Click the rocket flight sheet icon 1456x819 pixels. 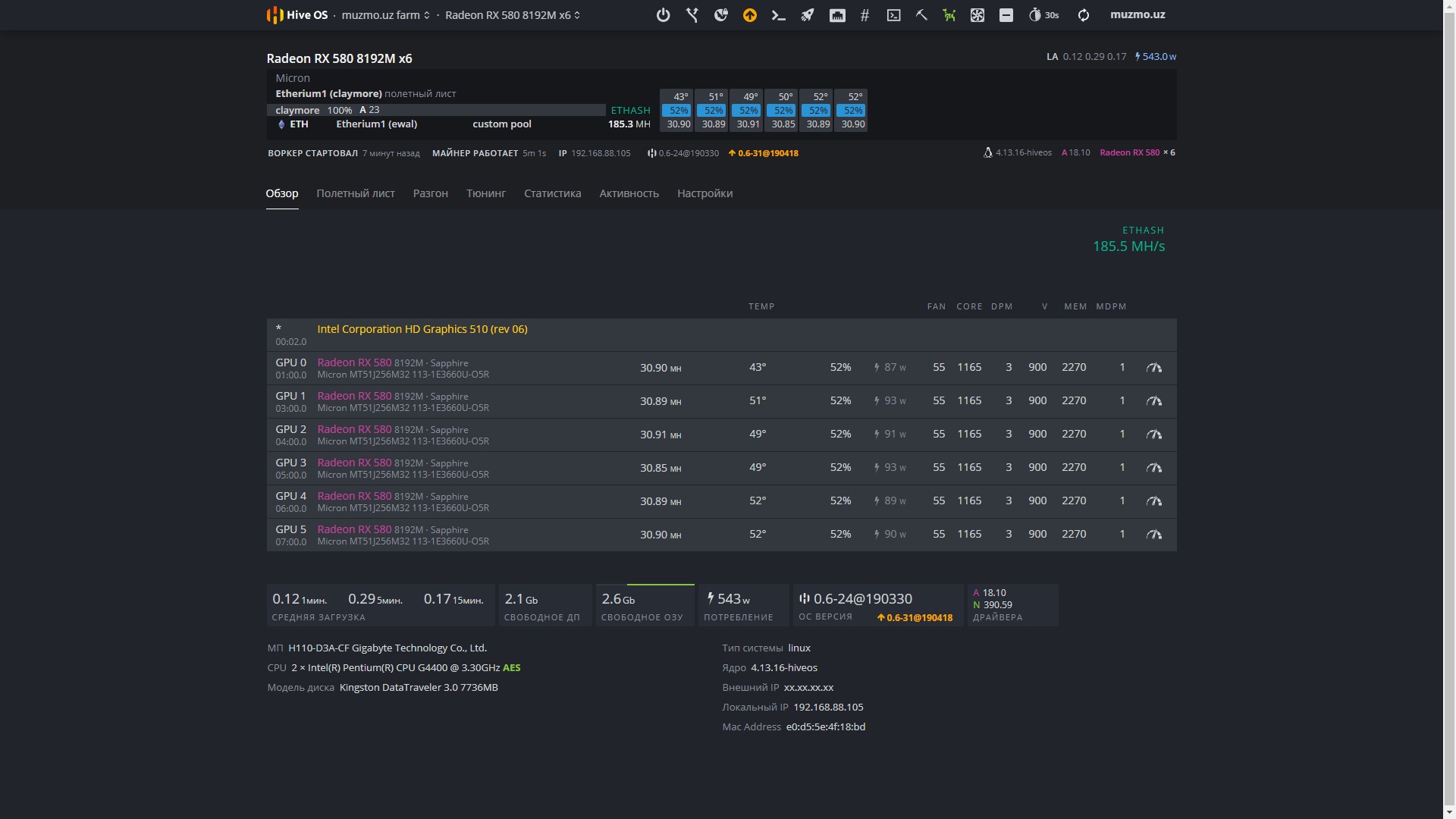[807, 15]
